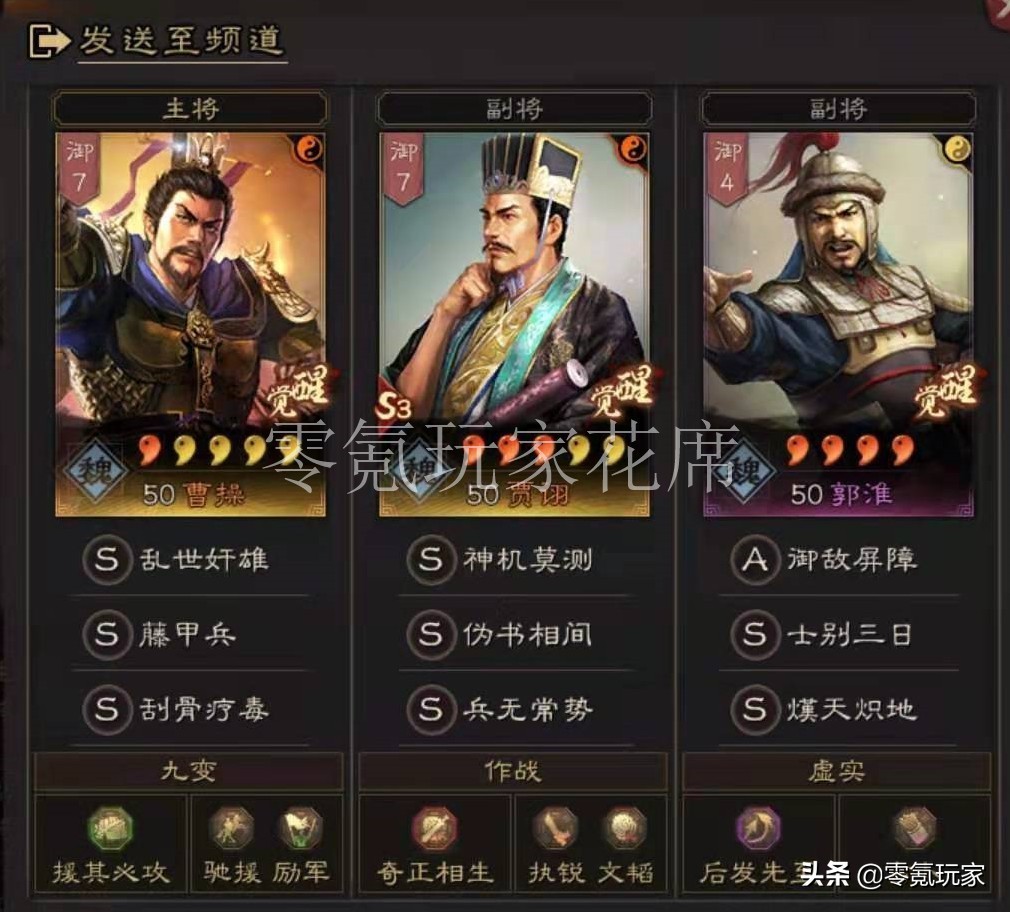Select the 文韬 tactic icon
Screen dimensions: 1010x912
[624, 829]
